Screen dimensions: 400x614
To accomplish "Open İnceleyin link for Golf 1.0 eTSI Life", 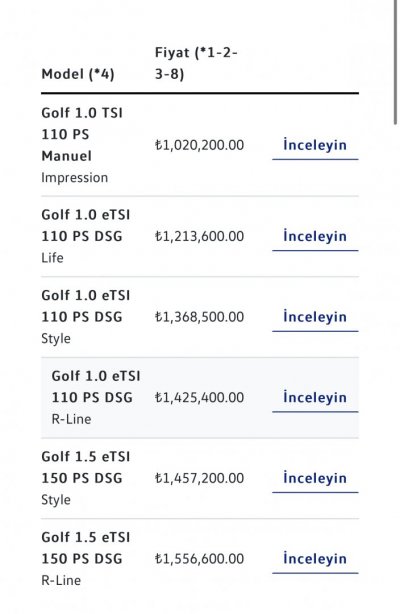I will point(315,237).
